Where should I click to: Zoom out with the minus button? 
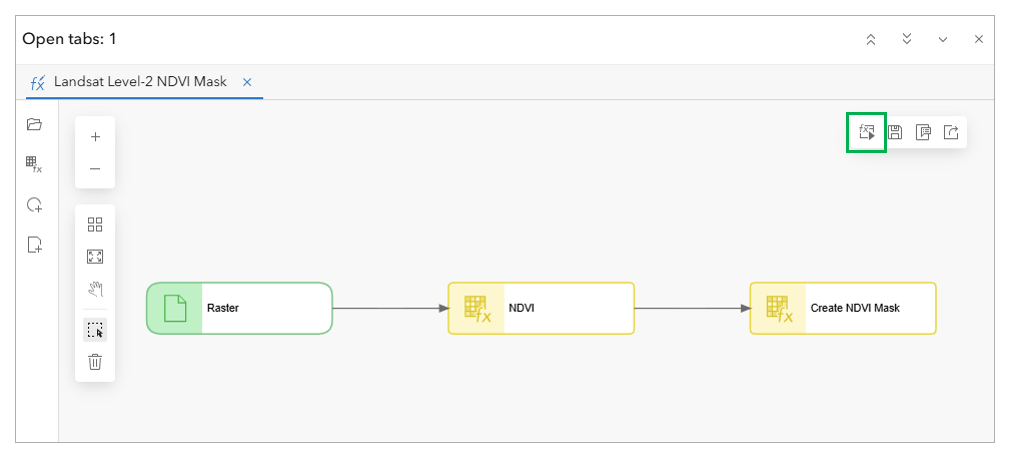click(x=95, y=169)
